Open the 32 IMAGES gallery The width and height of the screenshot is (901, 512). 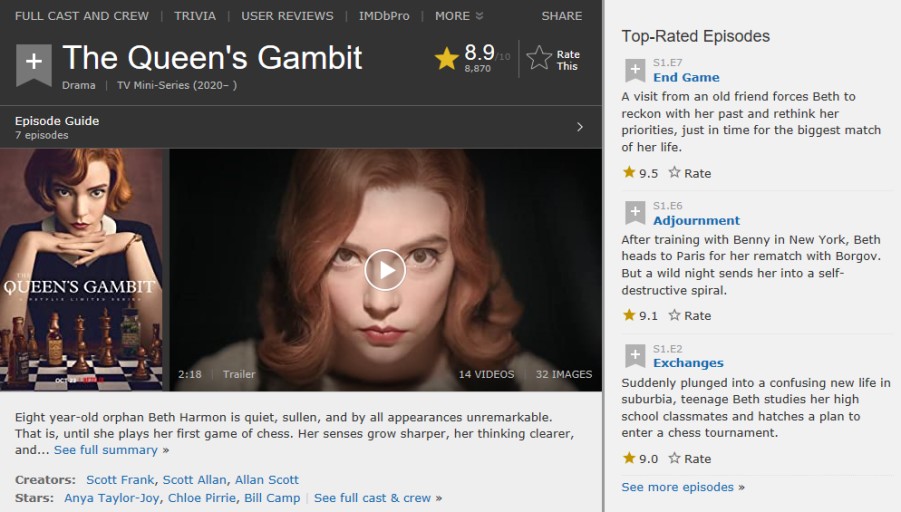564,374
